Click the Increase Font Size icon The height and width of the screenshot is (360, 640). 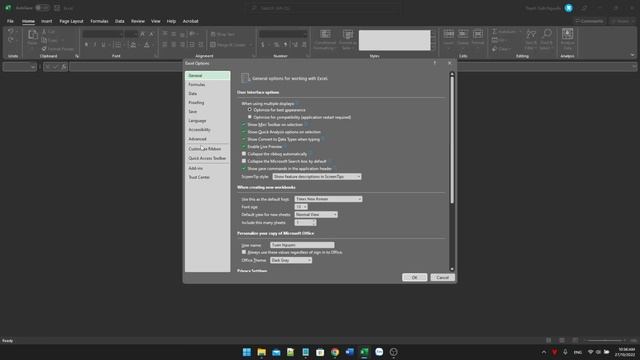pos(142,34)
